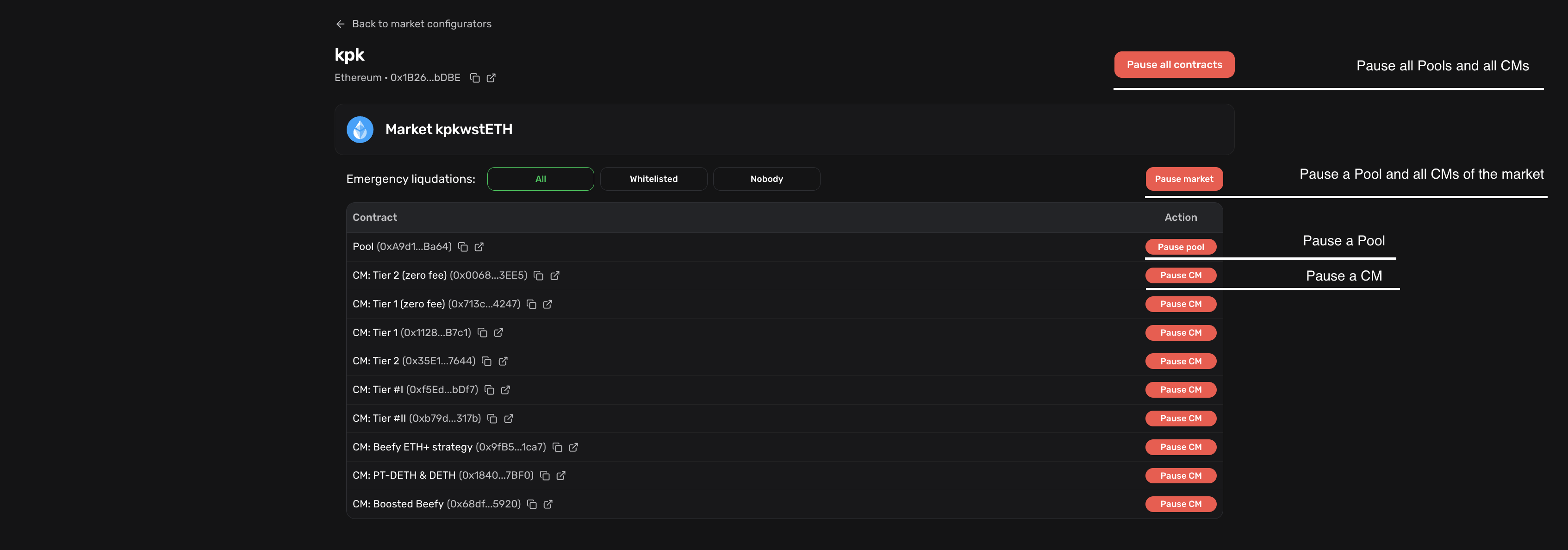This screenshot has width=1568, height=550.
Task: Click the Market kpkwstETH token icon
Action: click(x=360, y=129)
